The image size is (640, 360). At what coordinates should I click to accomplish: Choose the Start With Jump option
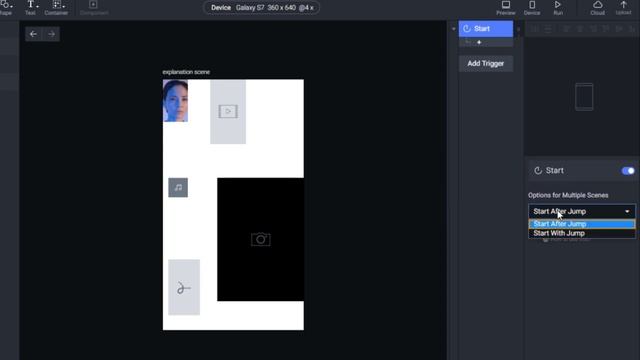582,233
